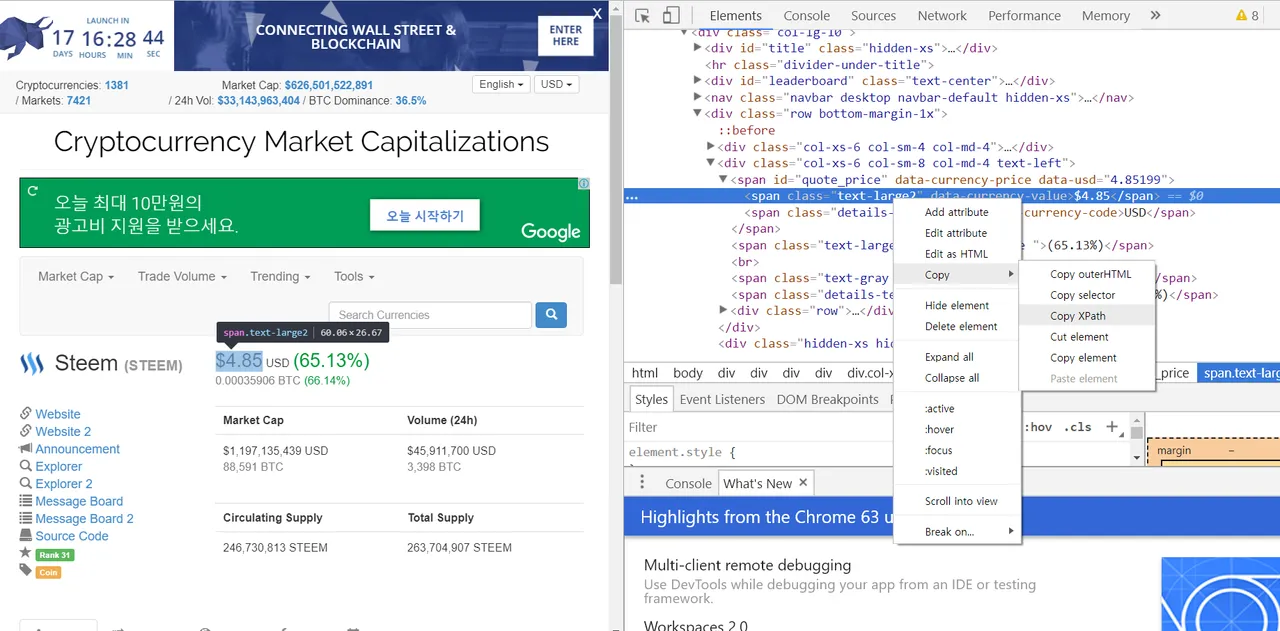Switch to the Memory tab
Screen dimensions: 1280x631
click(1105, 15)
